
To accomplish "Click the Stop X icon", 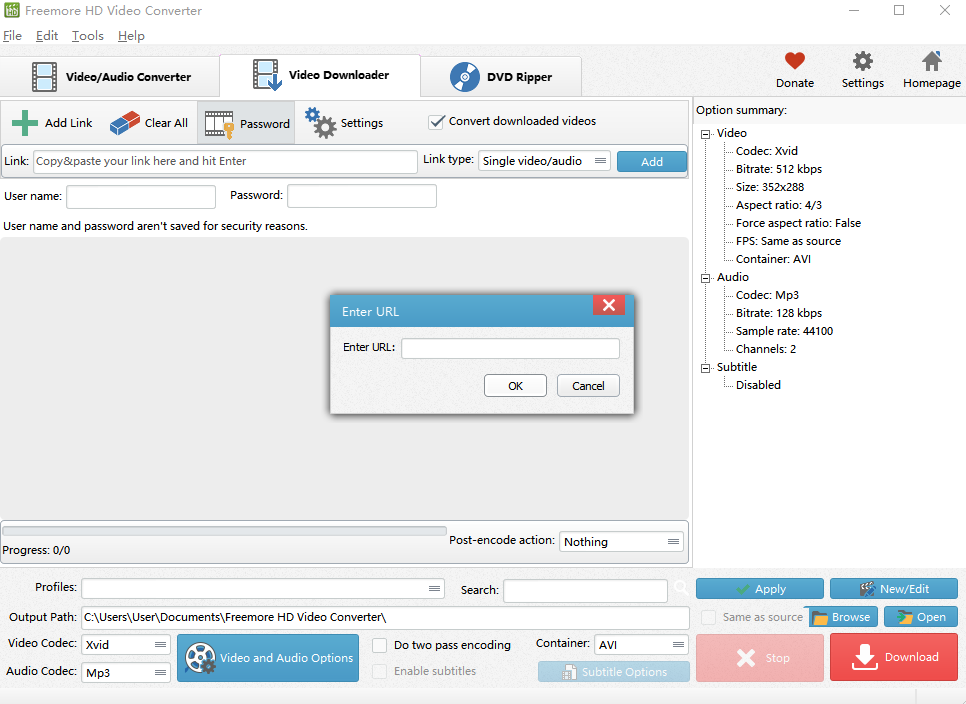I will 745,658.
